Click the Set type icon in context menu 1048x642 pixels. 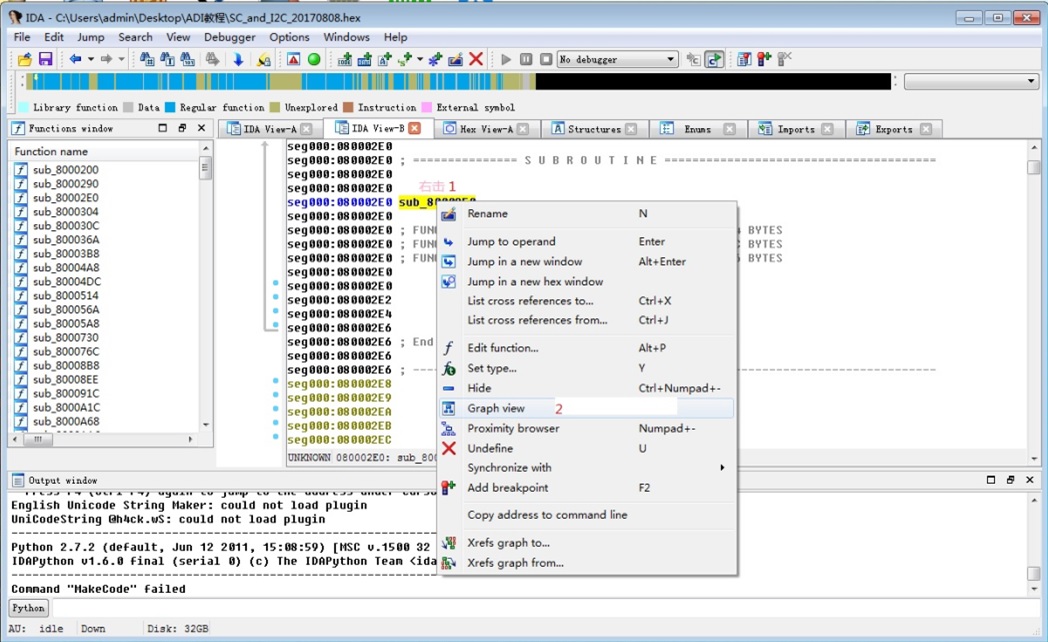point(448,368)
